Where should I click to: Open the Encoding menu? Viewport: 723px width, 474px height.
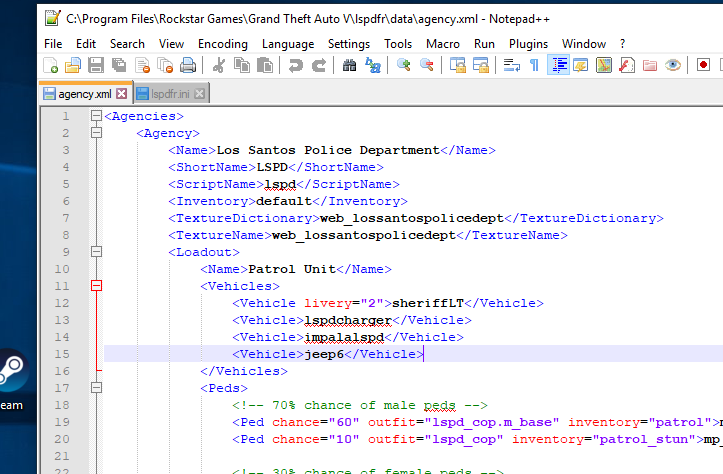point(222,44)
